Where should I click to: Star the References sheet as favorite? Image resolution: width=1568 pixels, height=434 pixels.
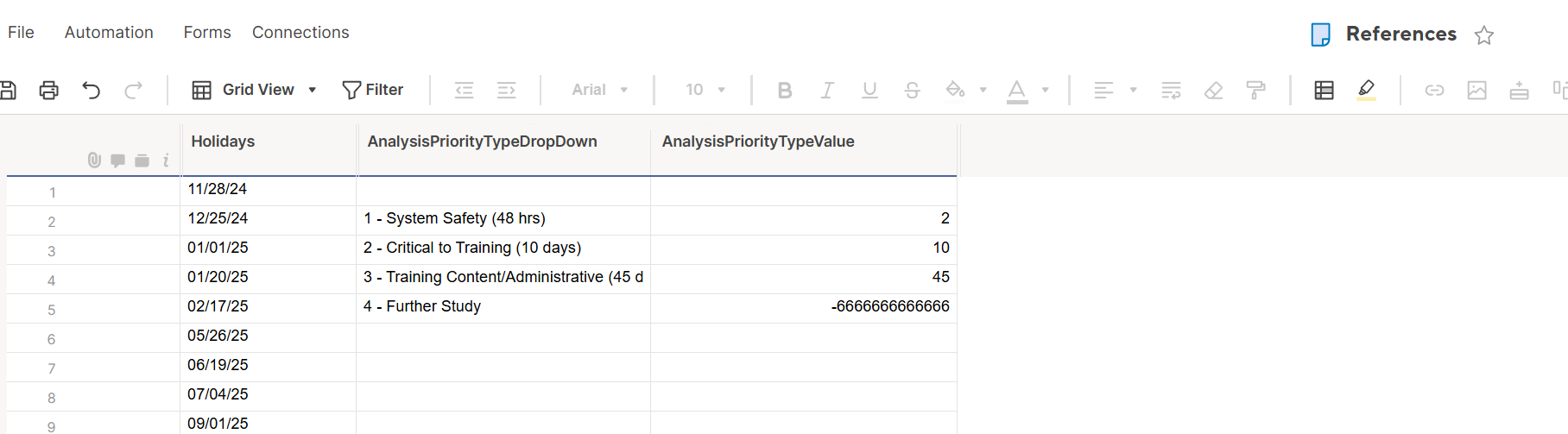point(1484,35)
